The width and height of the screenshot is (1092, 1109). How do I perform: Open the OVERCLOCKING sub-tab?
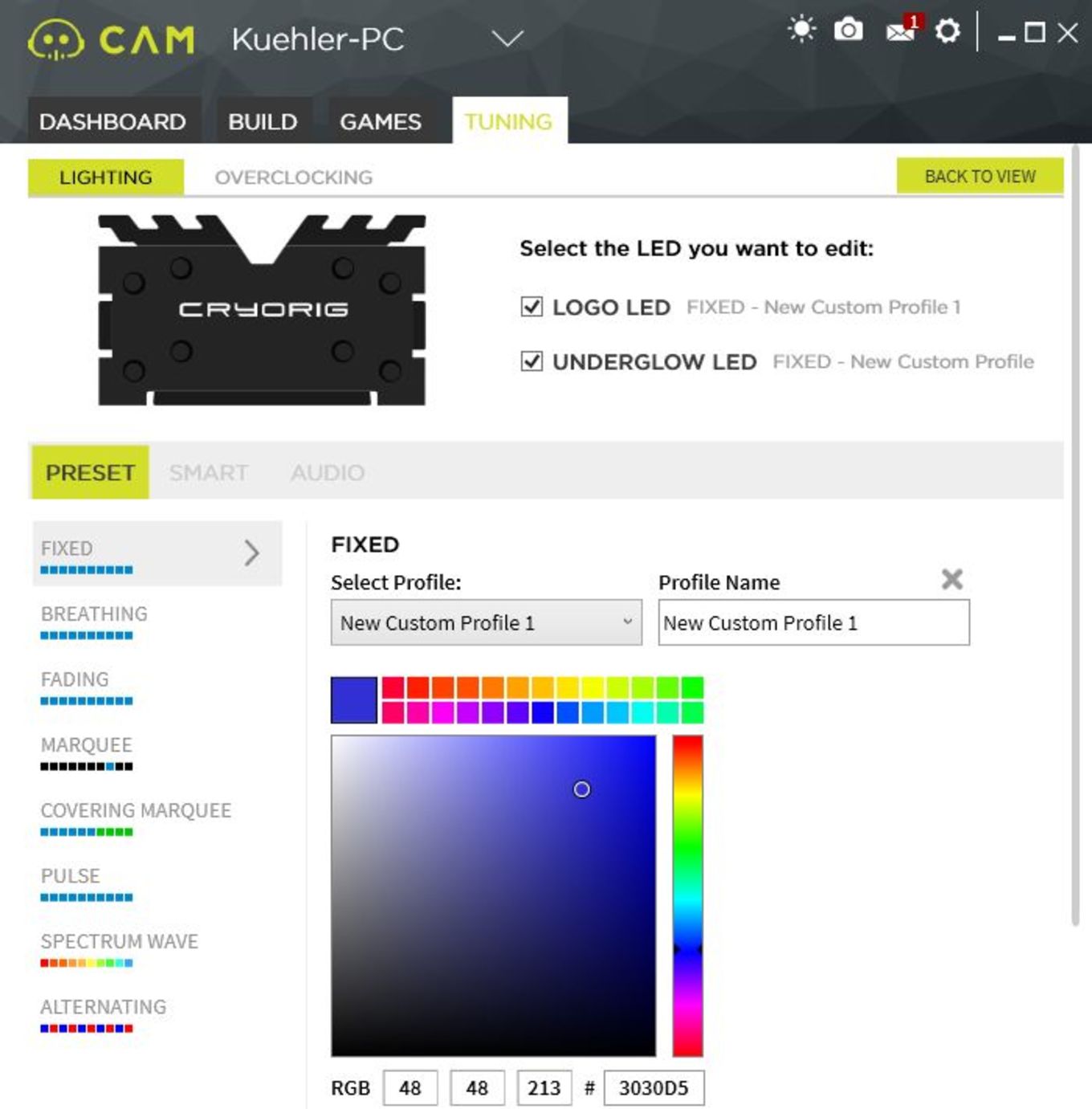[294, 177]
